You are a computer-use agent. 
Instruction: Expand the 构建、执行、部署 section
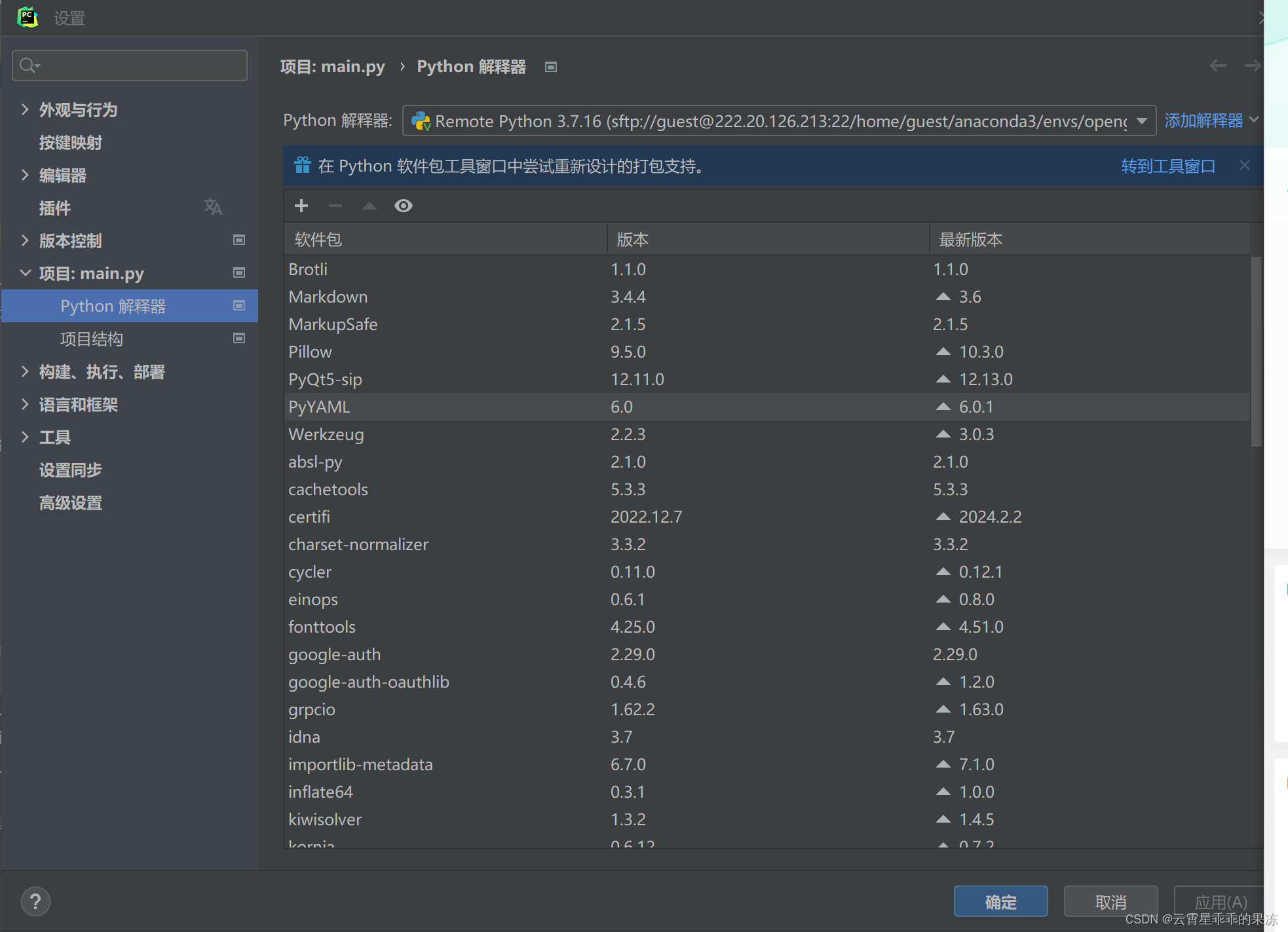(x=25, y=371)
